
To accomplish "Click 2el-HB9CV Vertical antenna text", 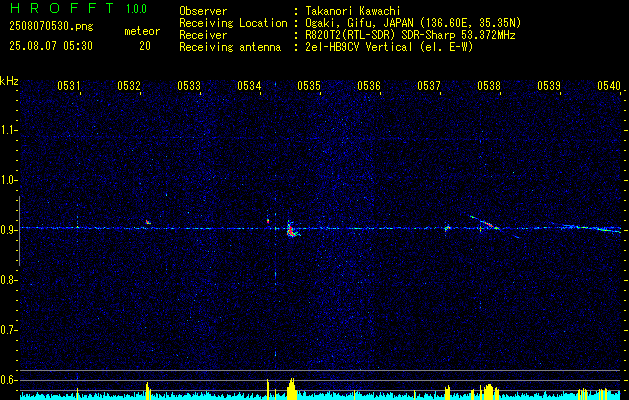I will [x=389, y=47].
